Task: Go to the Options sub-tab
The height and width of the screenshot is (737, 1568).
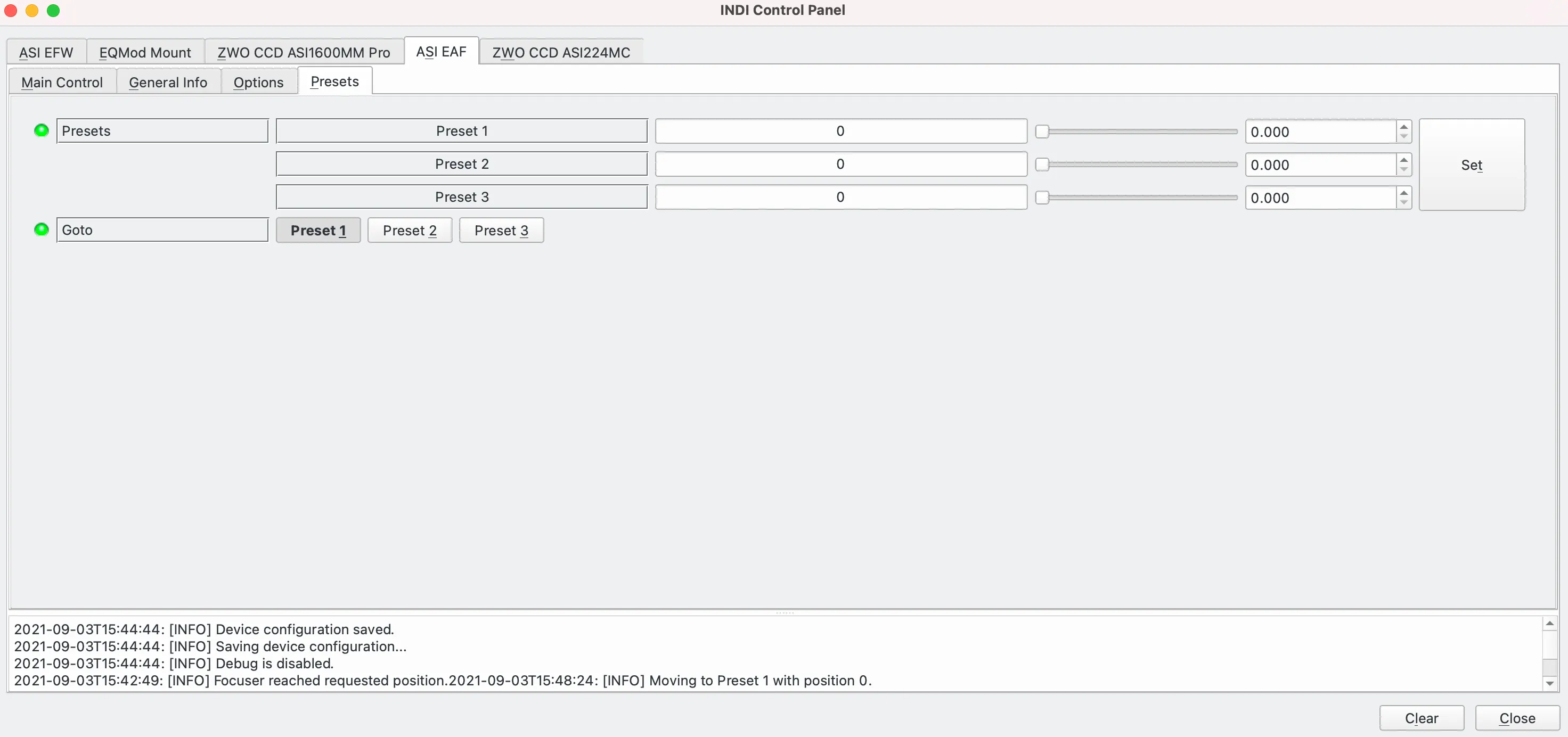Action: point(259,82)
